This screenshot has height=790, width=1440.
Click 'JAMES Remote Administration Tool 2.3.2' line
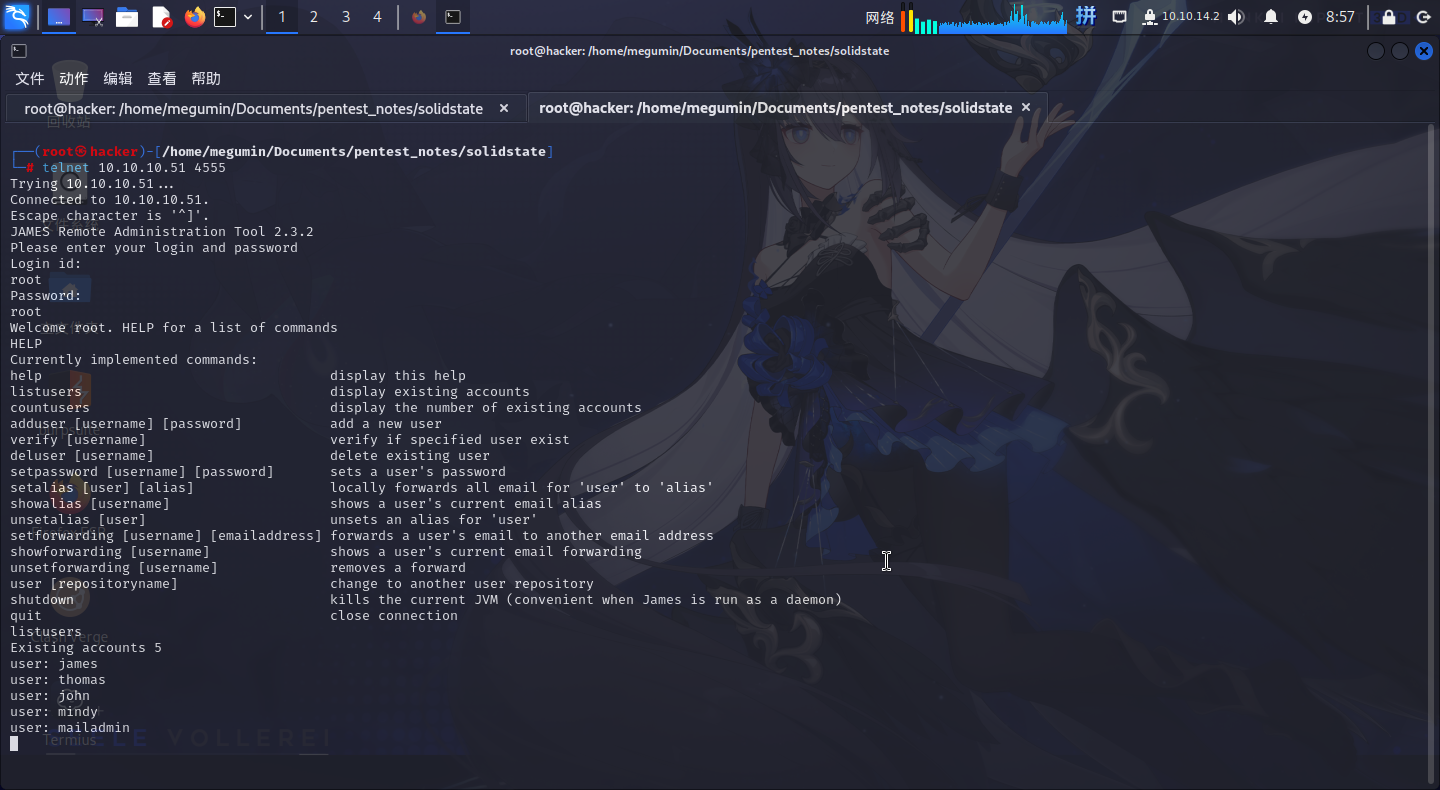click(162, 232)
